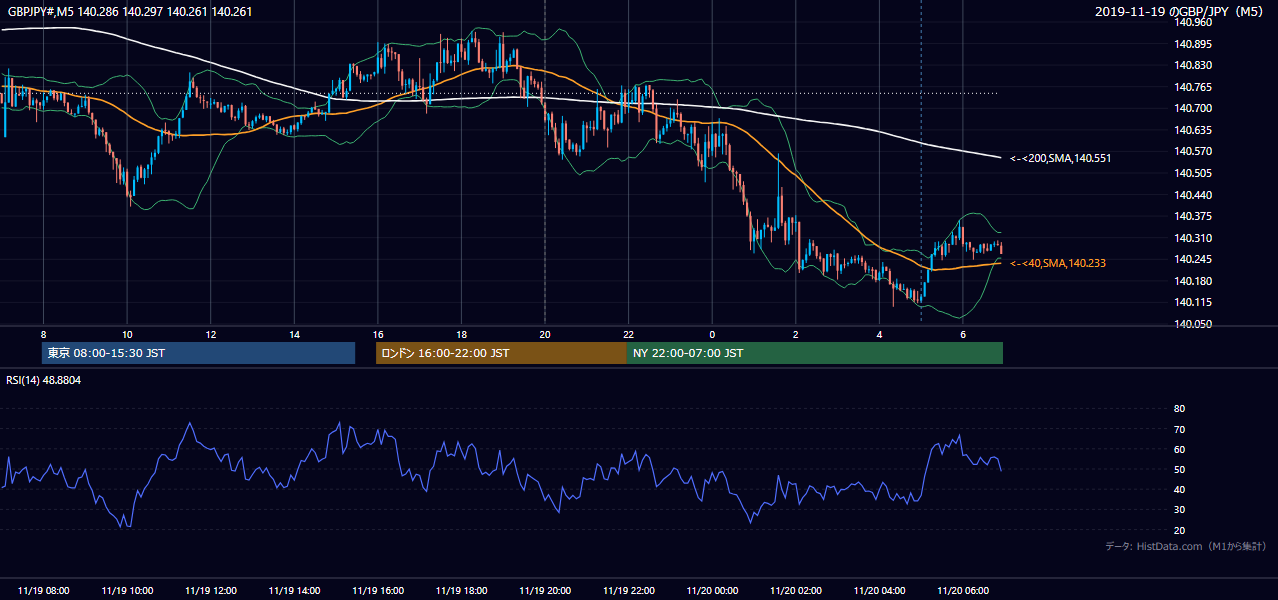Click the RSI scale value 50
The height and width of the screenshot is (600, 1278).
1179,469
